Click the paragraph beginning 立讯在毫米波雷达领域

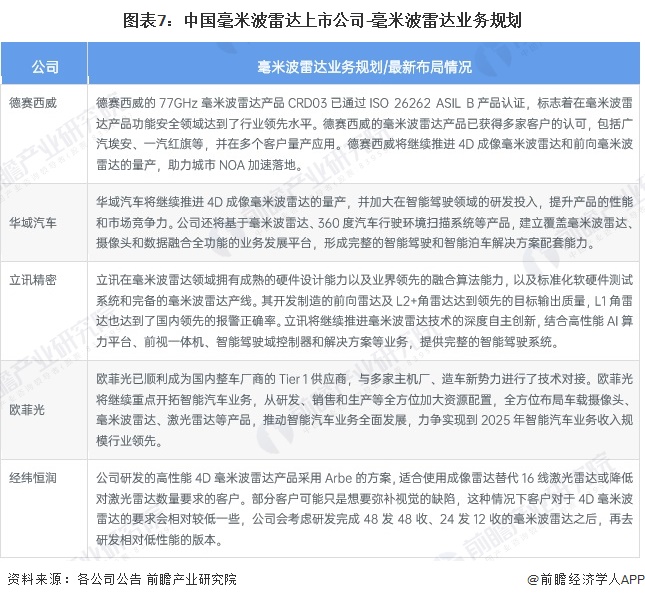tap(364, 311)
